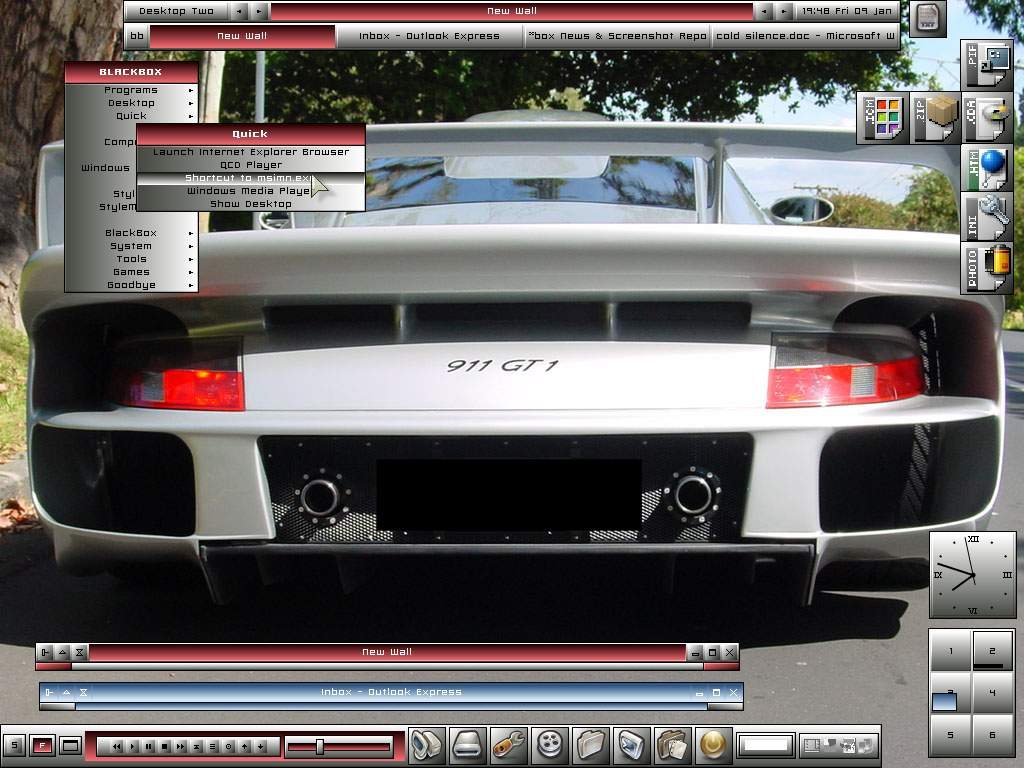Switch to workspace 1 in pager
The image size is (1024, 768).
(x=950, y=651)
